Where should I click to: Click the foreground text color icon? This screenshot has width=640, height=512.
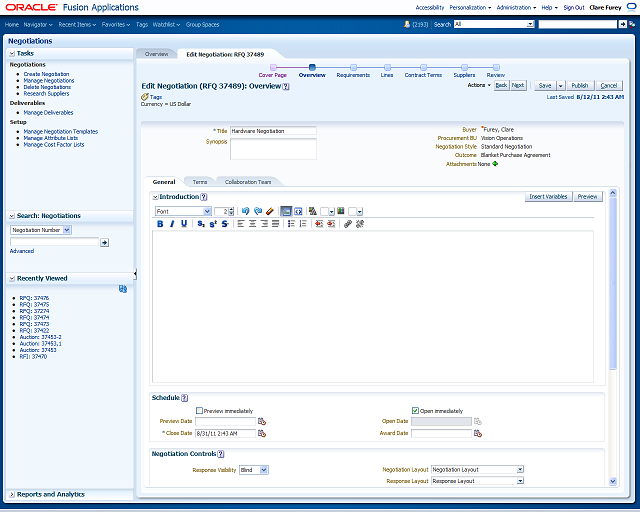(x=313, y=211)
